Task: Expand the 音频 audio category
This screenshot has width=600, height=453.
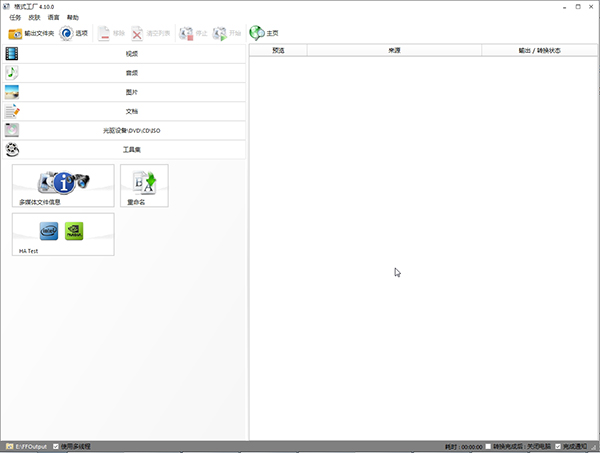Action: coord(124,73)
